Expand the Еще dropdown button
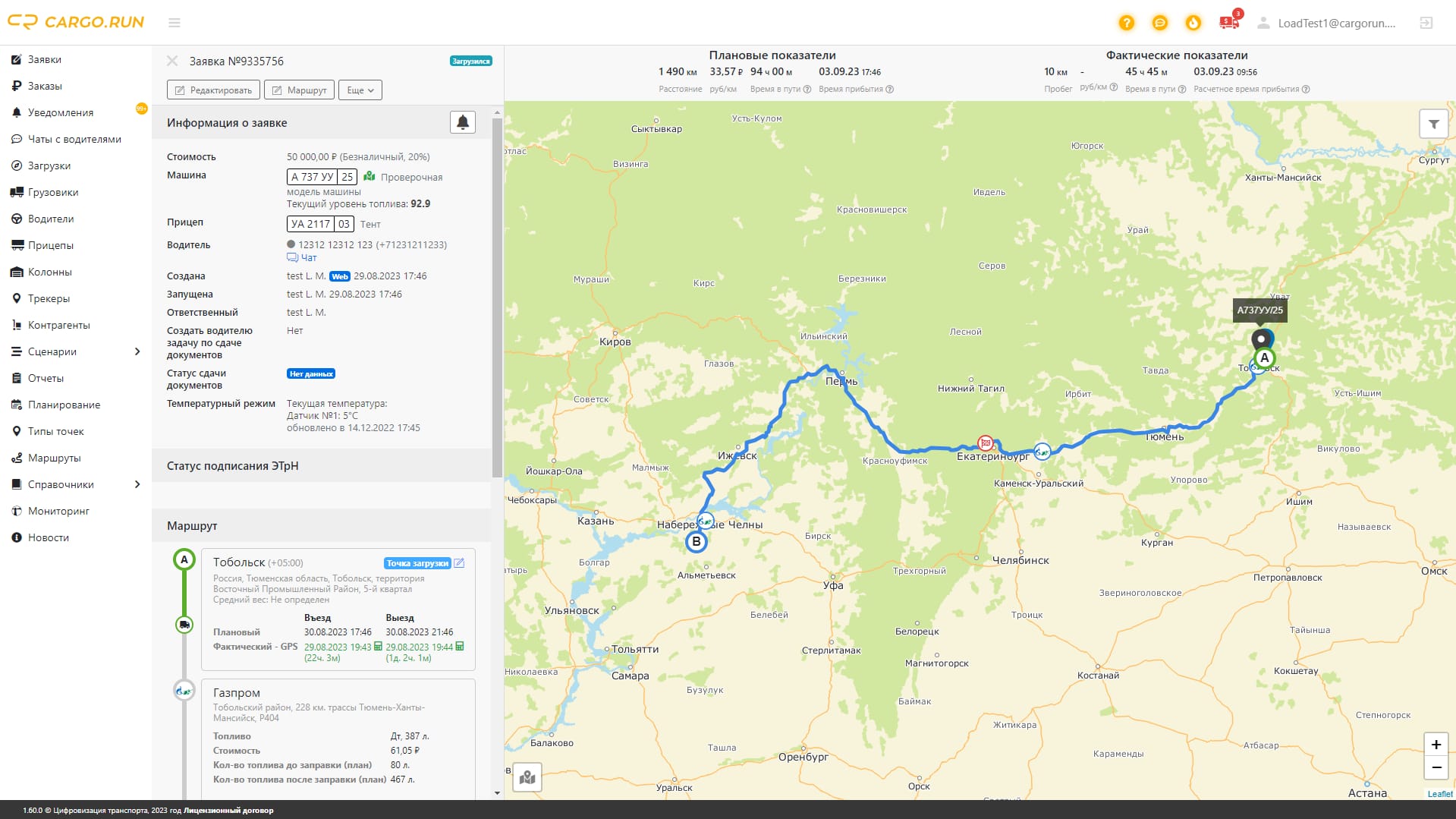1456x819 pixels. coord(360,90)
